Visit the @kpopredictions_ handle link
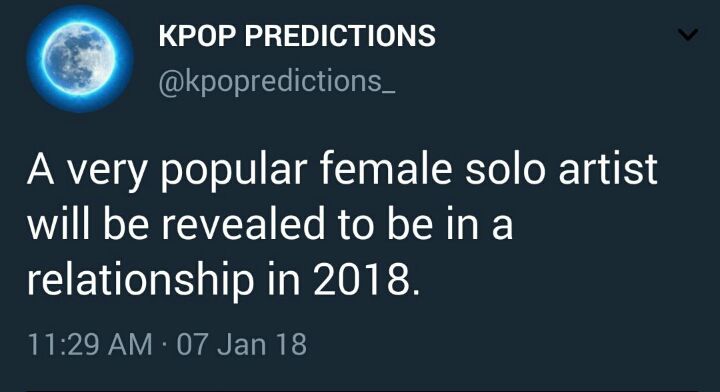 pos(276,82)
